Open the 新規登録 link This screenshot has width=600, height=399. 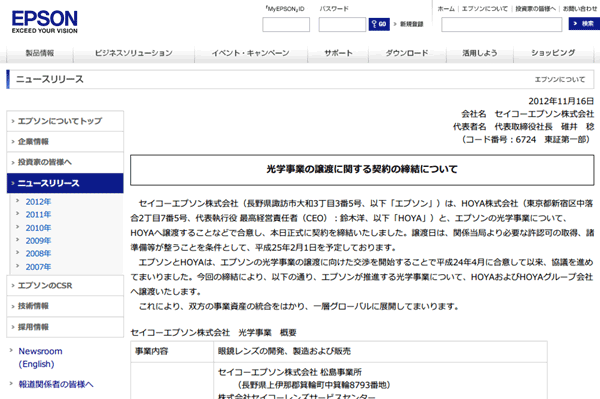pos(411,24)
